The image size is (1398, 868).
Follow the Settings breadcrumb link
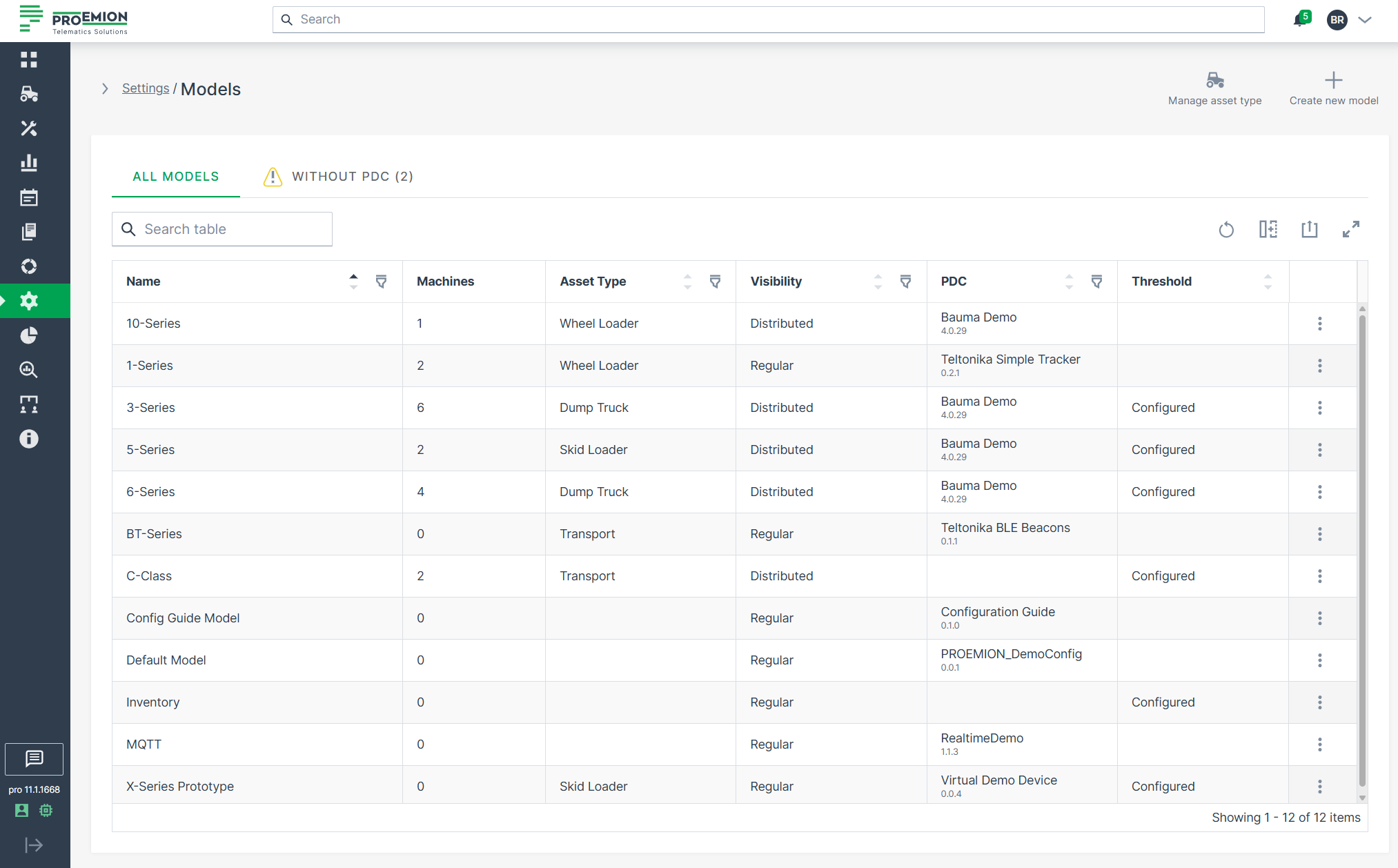tap(145, 88)
